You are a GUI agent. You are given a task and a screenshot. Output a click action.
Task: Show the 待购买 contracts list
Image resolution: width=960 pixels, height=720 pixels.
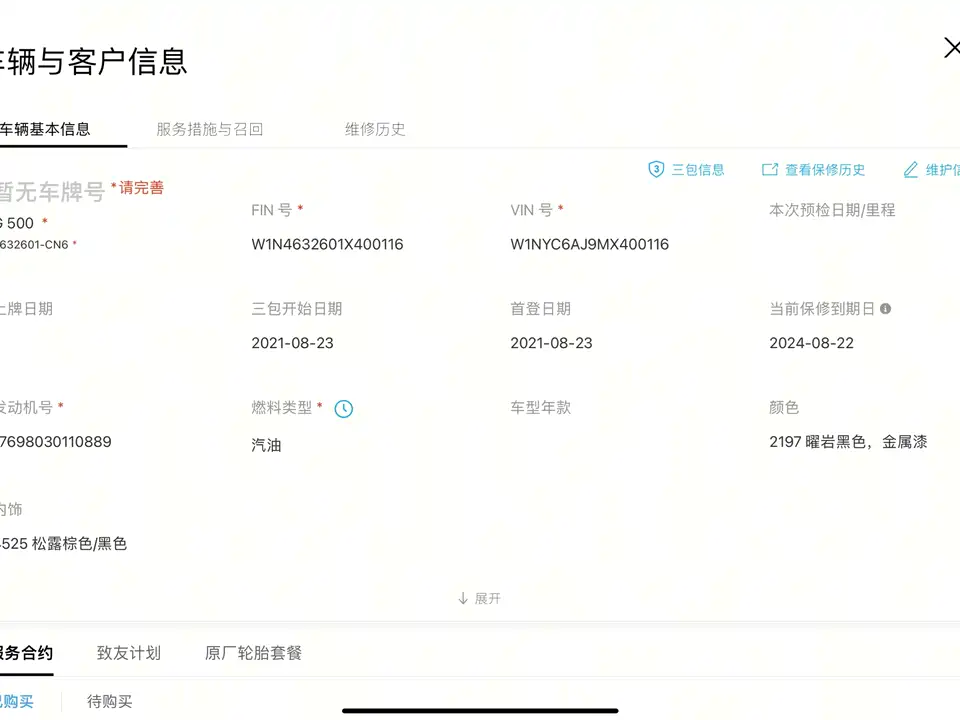109,702
